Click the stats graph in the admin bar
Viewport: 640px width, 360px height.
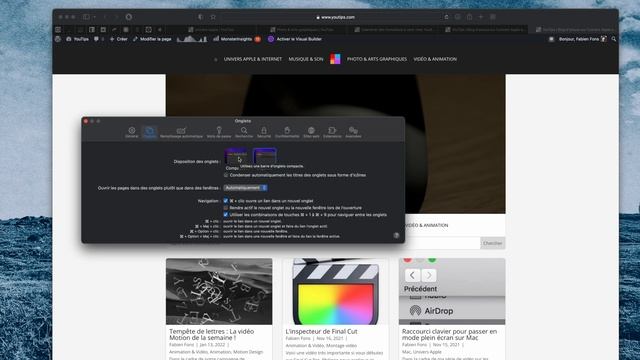pos(192,39)
